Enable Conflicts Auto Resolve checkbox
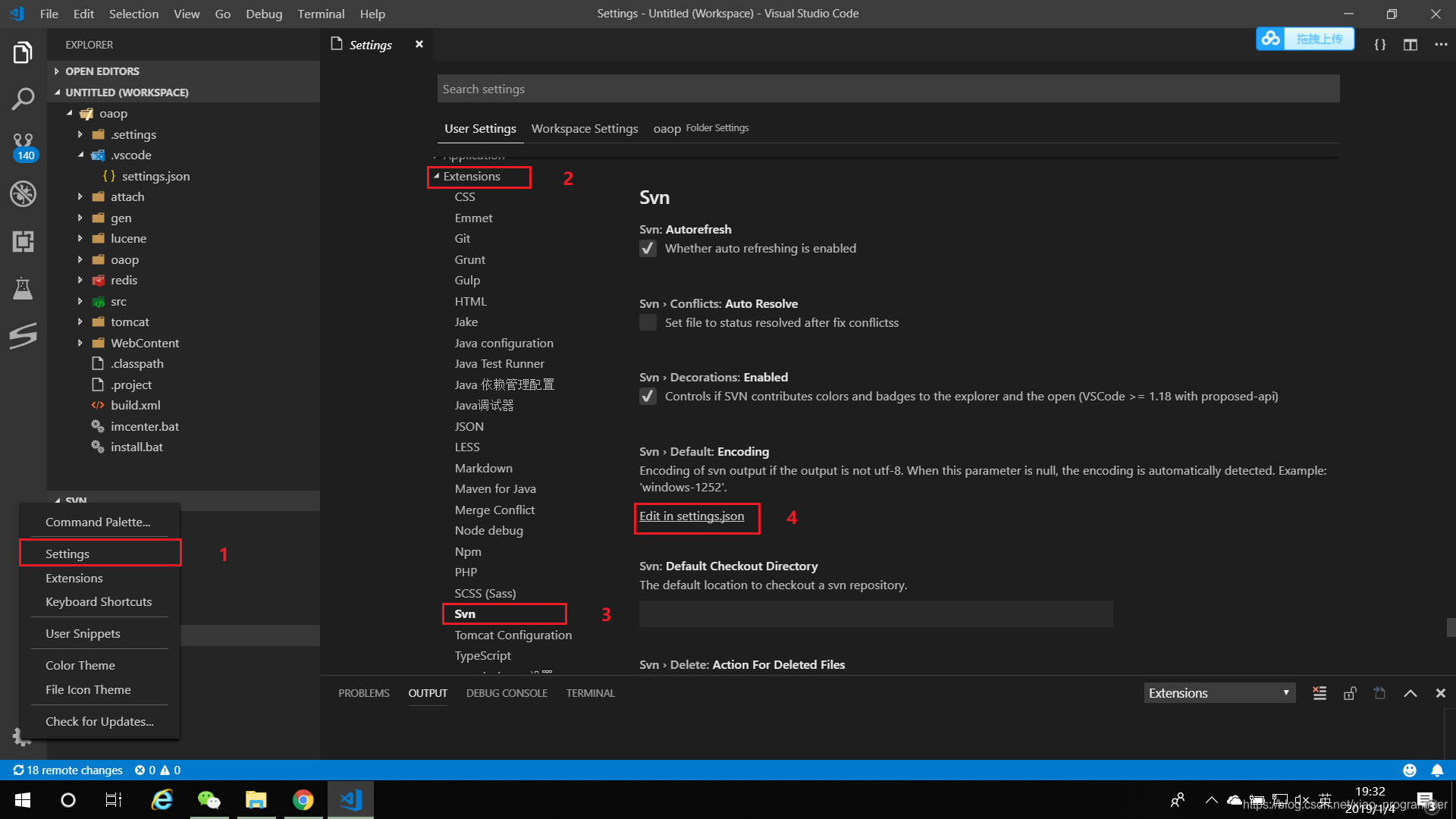The height and width of the screenshot is (819, 1456). tap(648, 323)
